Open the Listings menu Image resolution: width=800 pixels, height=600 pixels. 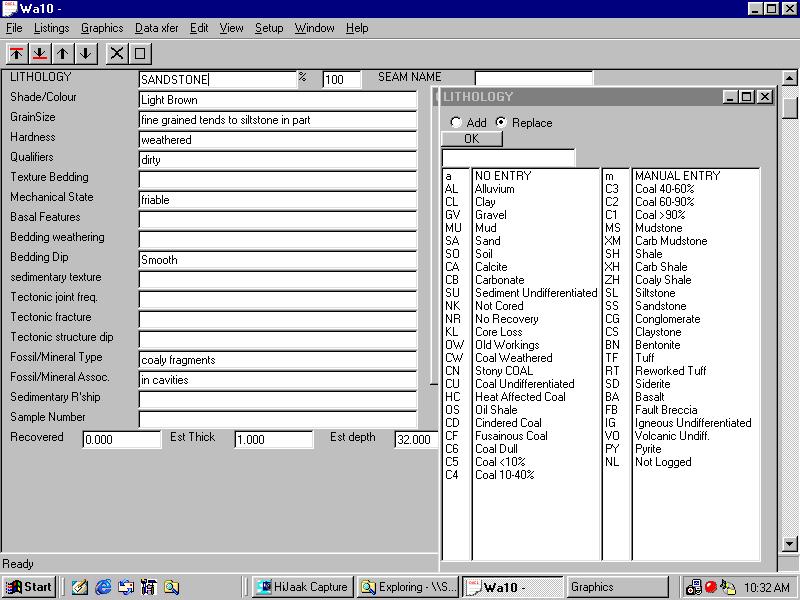(x=52, y=28)
